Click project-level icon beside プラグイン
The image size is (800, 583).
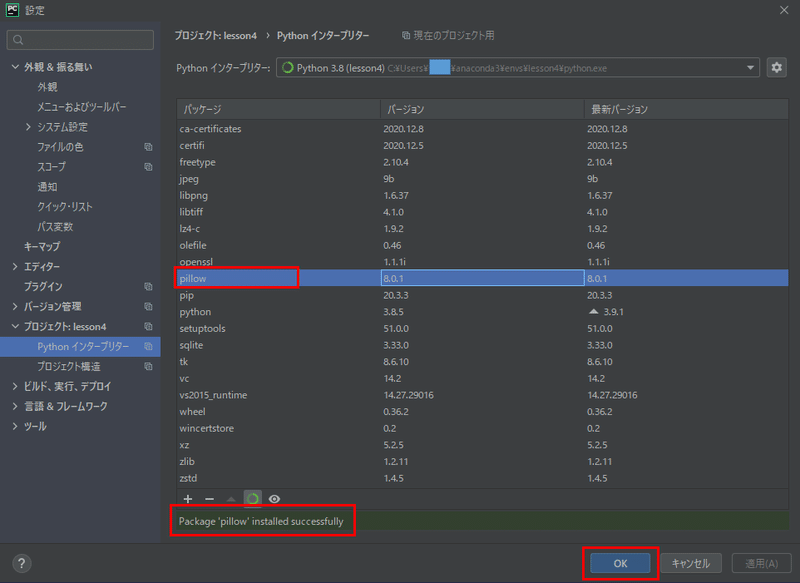[x=148, y=287]
